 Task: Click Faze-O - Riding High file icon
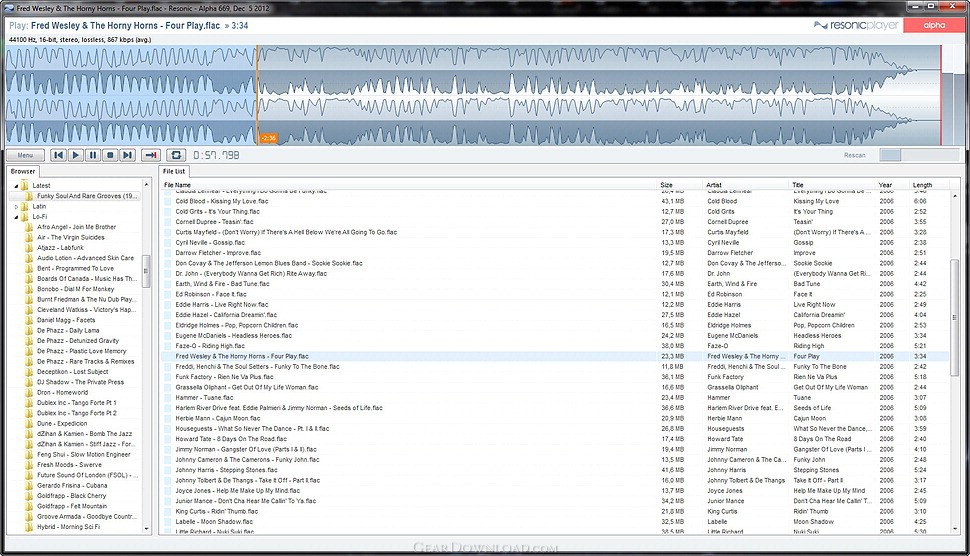coord(168,346)
